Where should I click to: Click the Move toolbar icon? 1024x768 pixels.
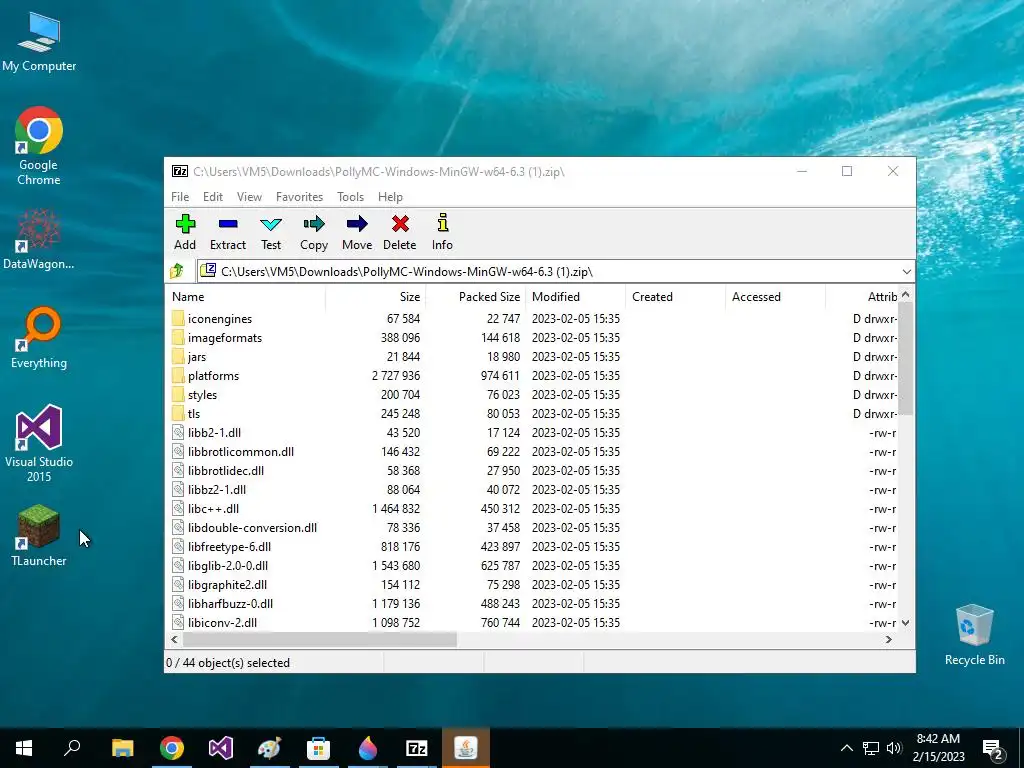[x=357, y=232]
